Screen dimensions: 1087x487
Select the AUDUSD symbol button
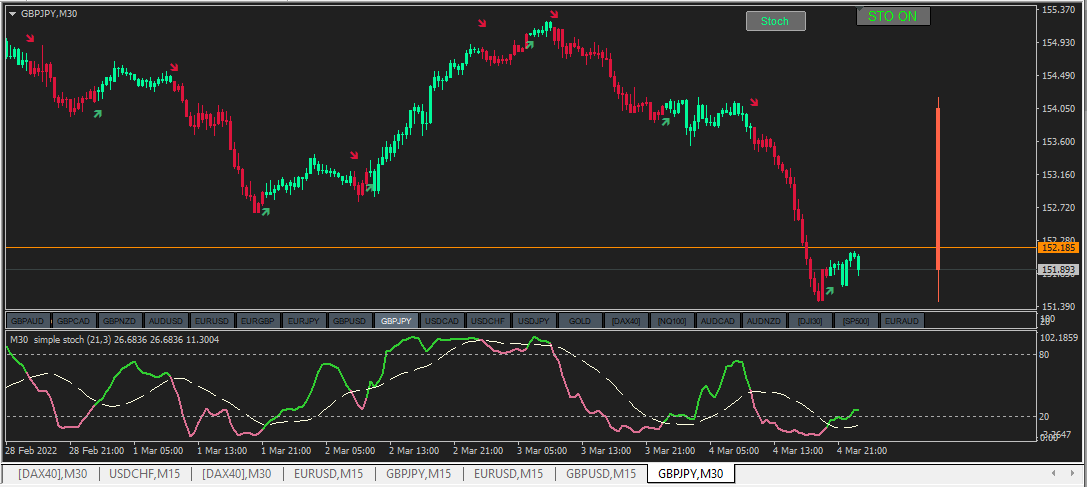tap(166, 321)
